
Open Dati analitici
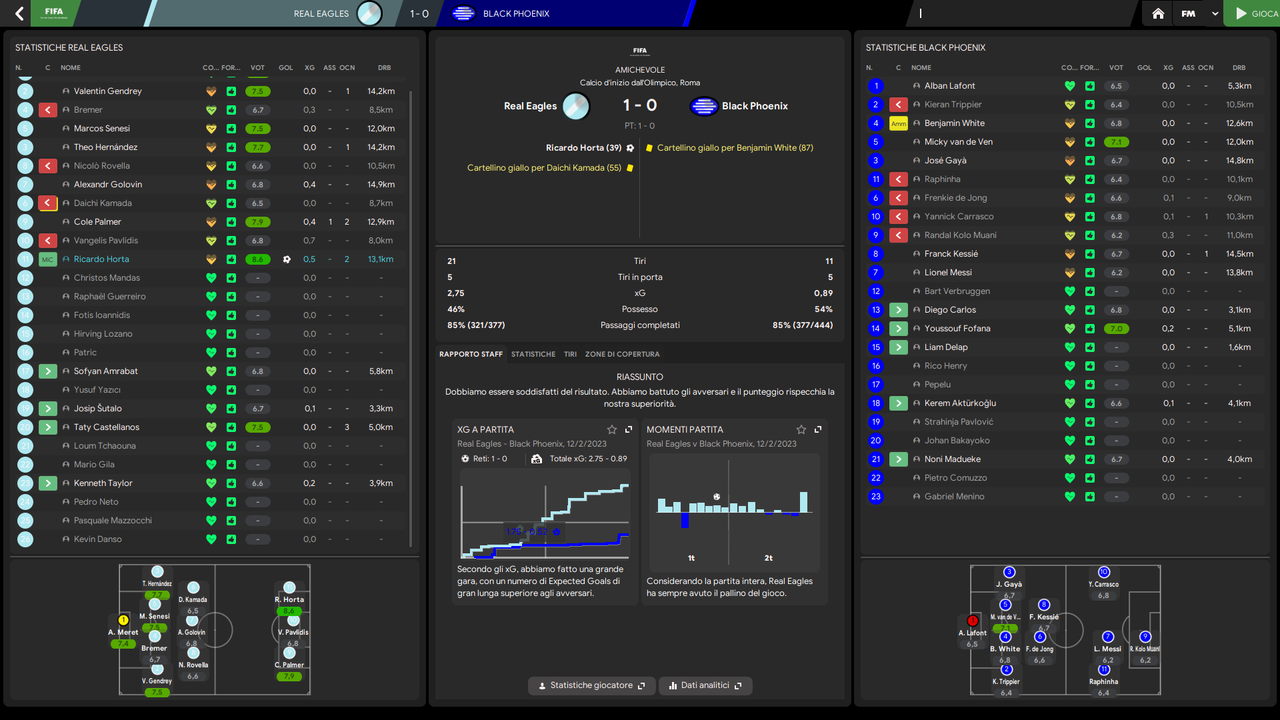[705, 686]
